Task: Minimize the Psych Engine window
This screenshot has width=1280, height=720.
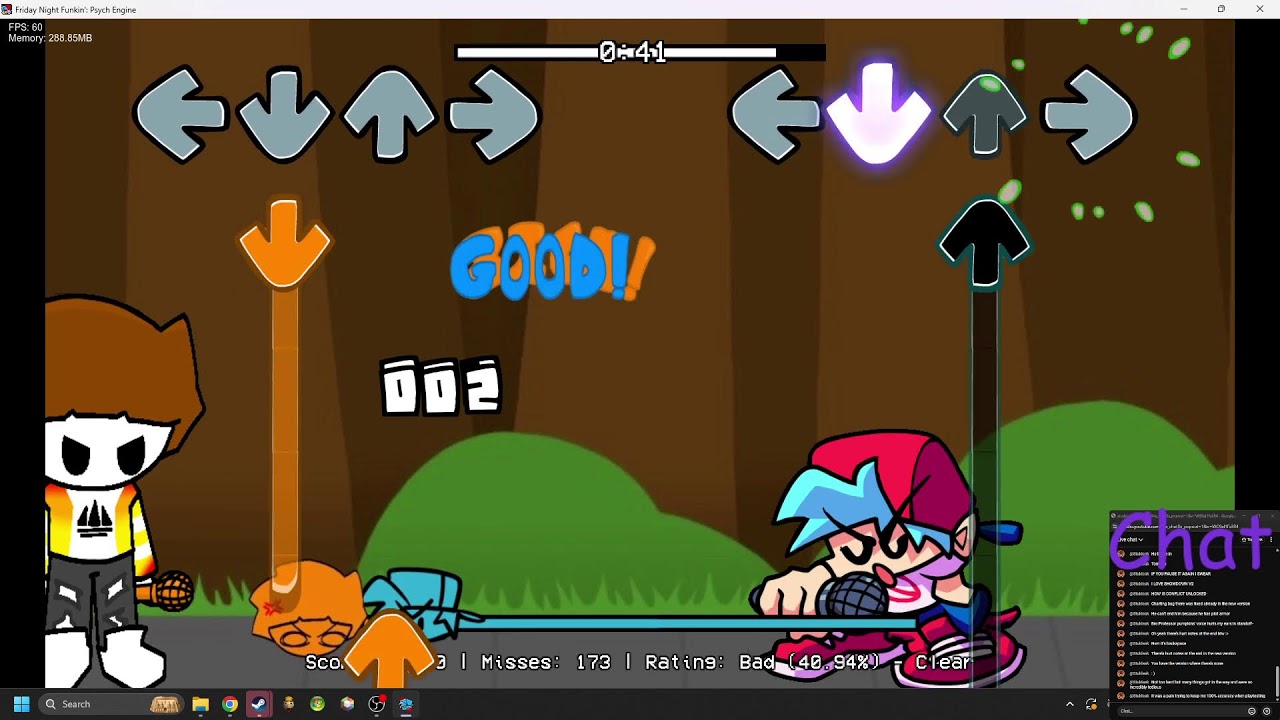Action: tap(1183, 9)
